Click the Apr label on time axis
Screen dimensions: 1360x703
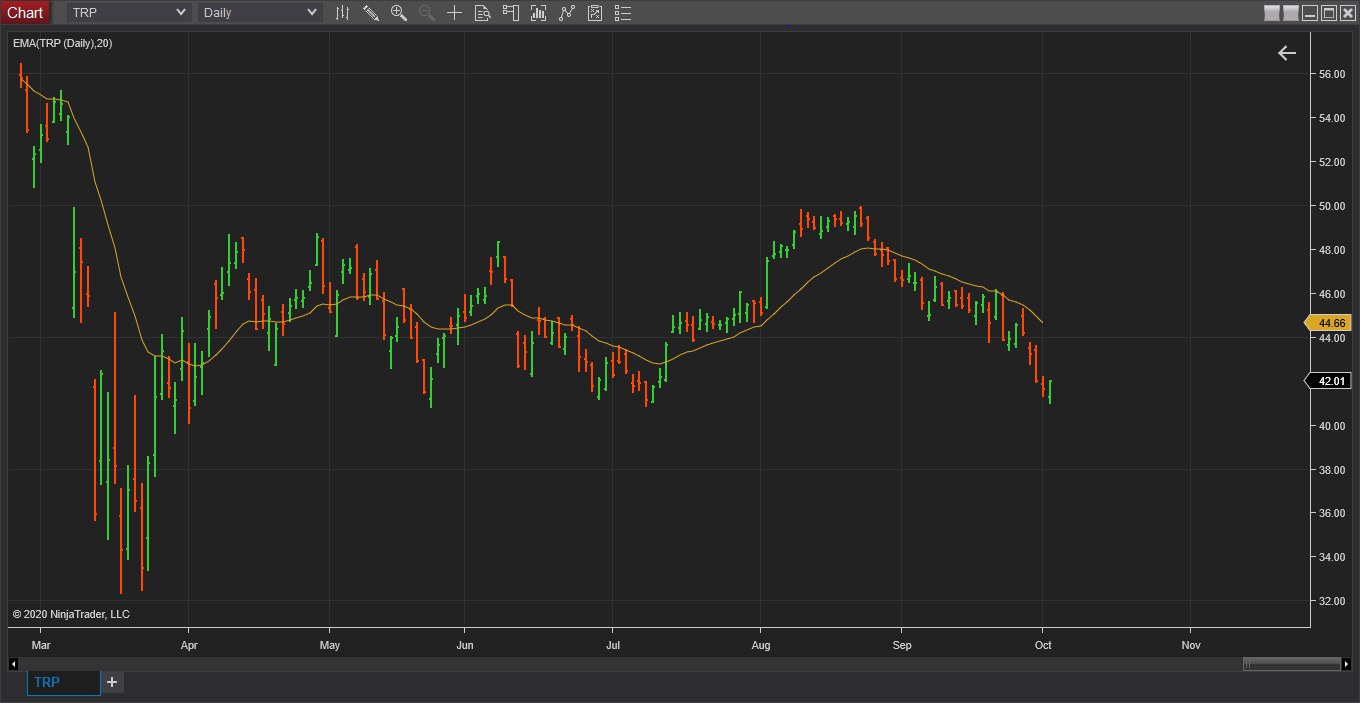click(x=189, y=645)
